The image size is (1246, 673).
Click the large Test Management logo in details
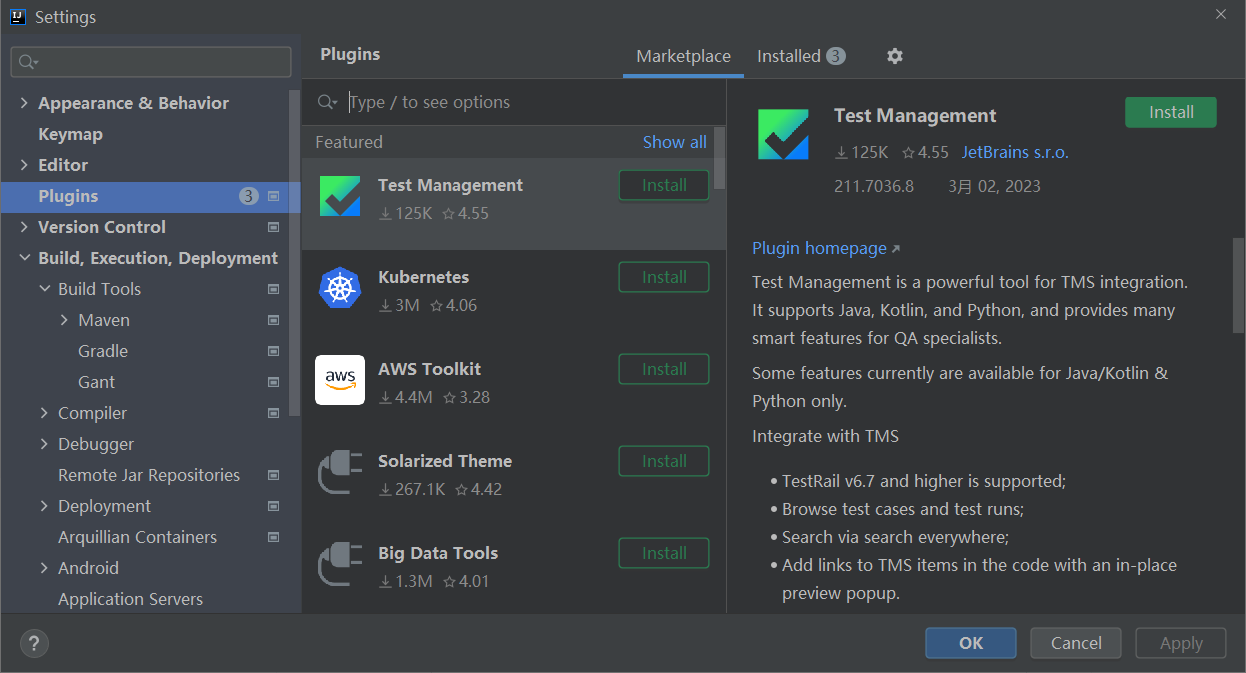pos(783,134)
